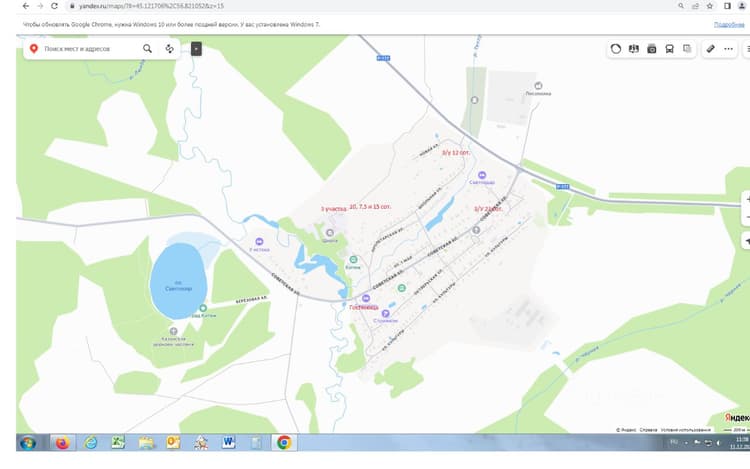Open the three-dots more tools menu
This screenshot has height=469, width=750.
click(x=728, y=49)
